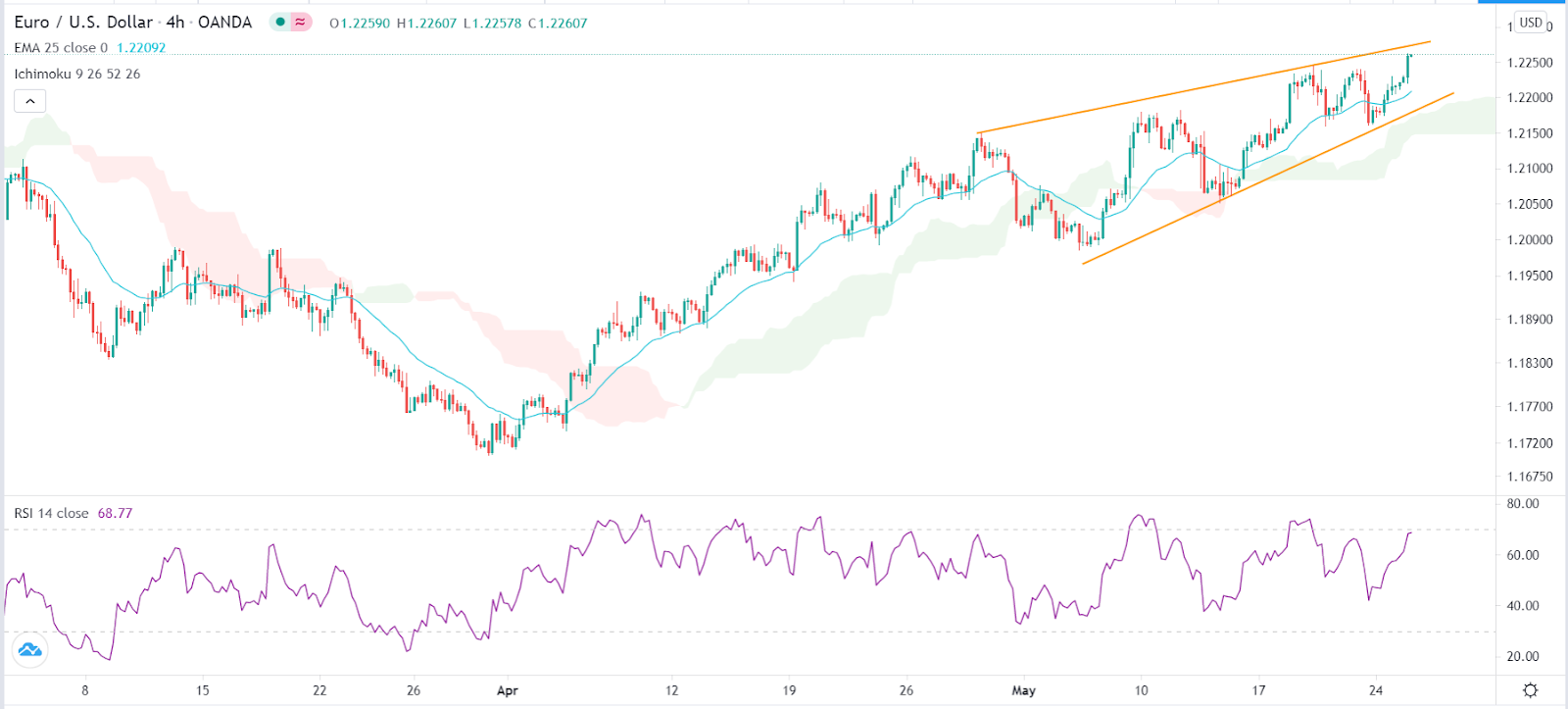
Task: Click the 1.18300 price axis label
Action: click(x=1530, y=363)
